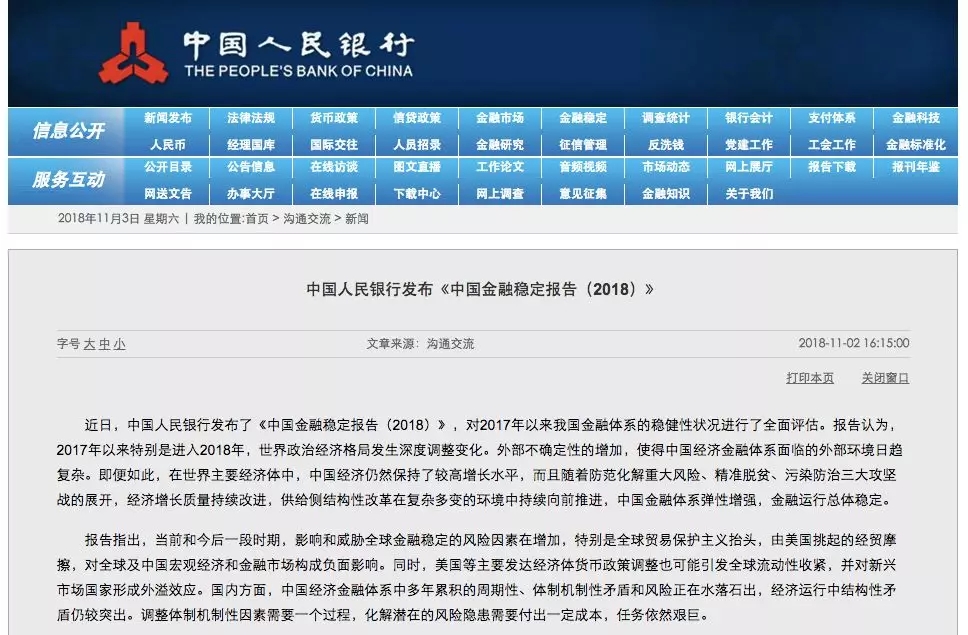This screenshot has height=635, width=968.
Task: Open 公告信息 in service menu
Action: pyautogui.click(x=251, y=167)
